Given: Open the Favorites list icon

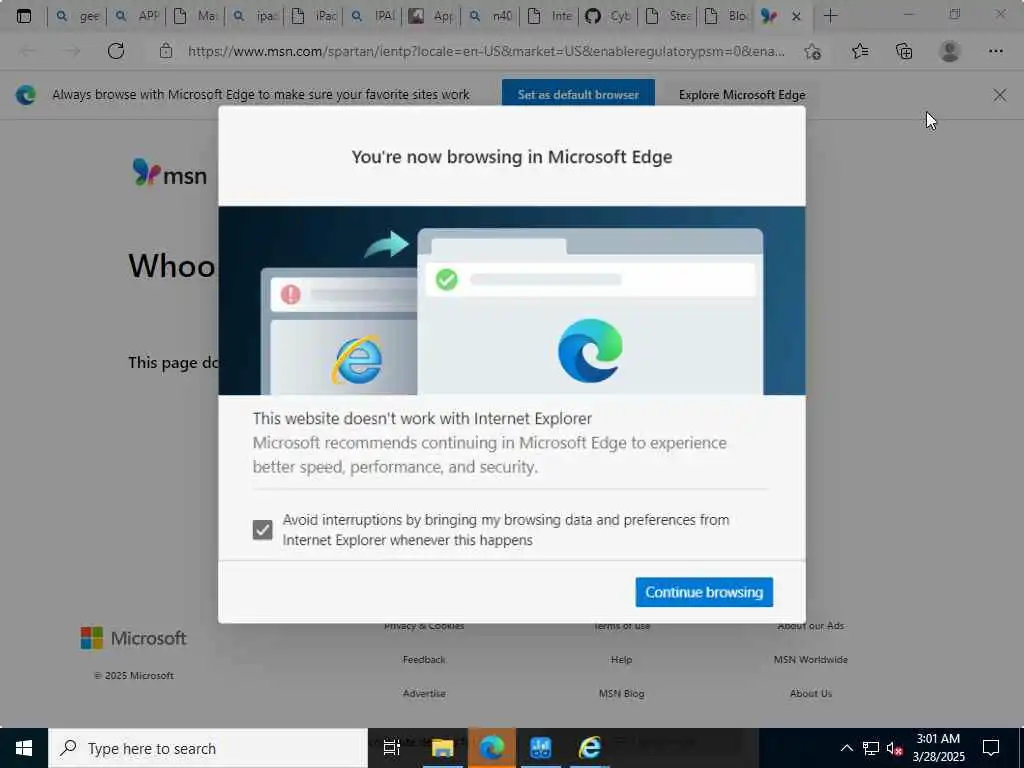Looking at the screenshot, I should click(860, 51).
